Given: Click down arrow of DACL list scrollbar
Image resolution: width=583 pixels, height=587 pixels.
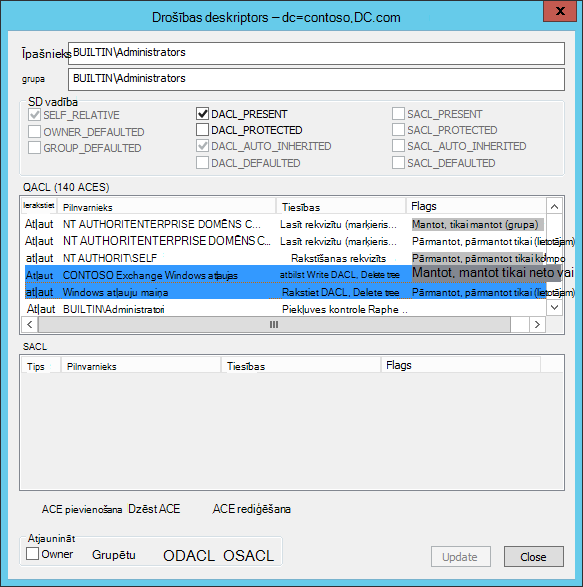Looking at the screenshot, I should [555, 308].
